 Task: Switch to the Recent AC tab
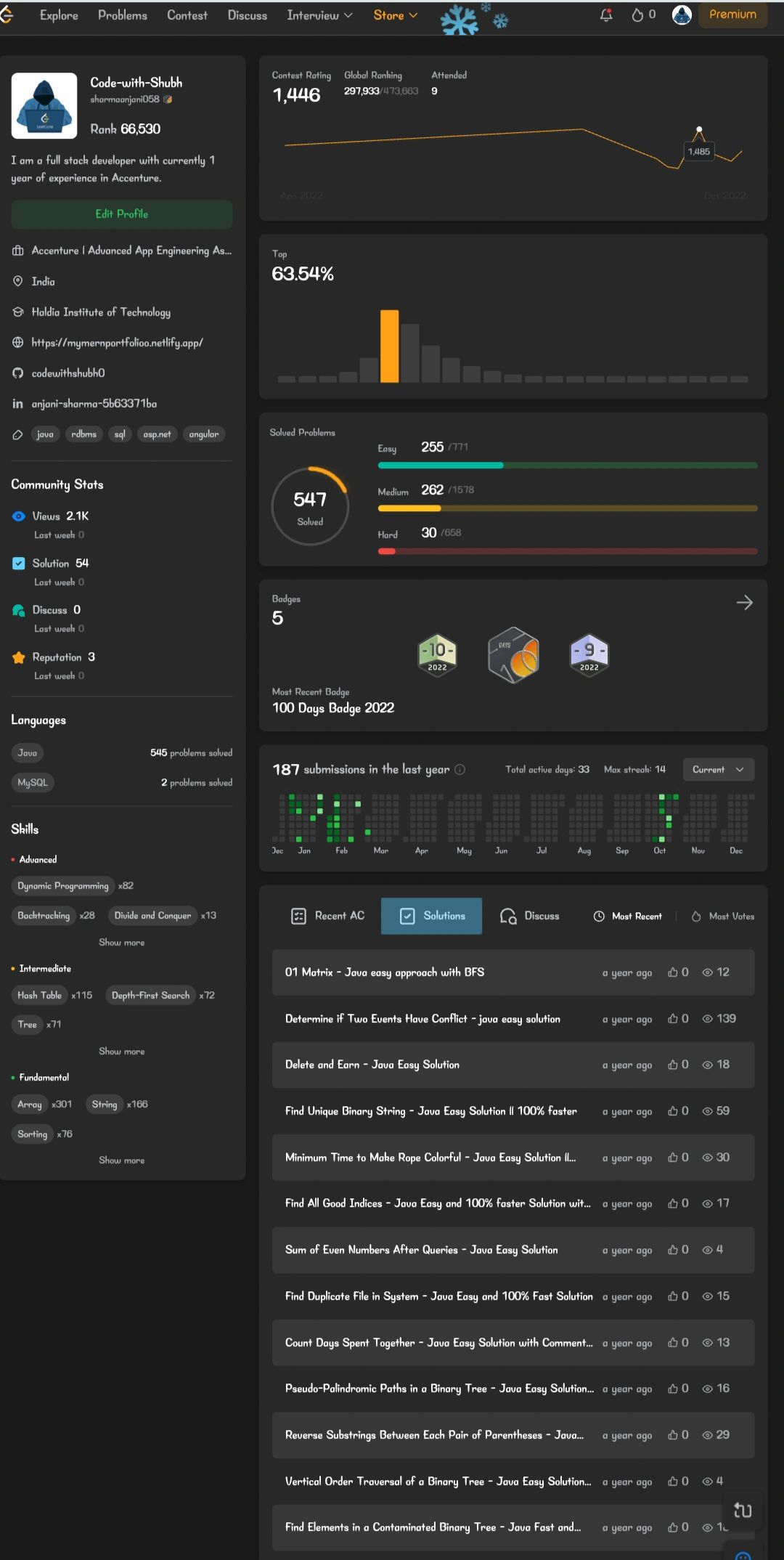click(x=328, y=917)
